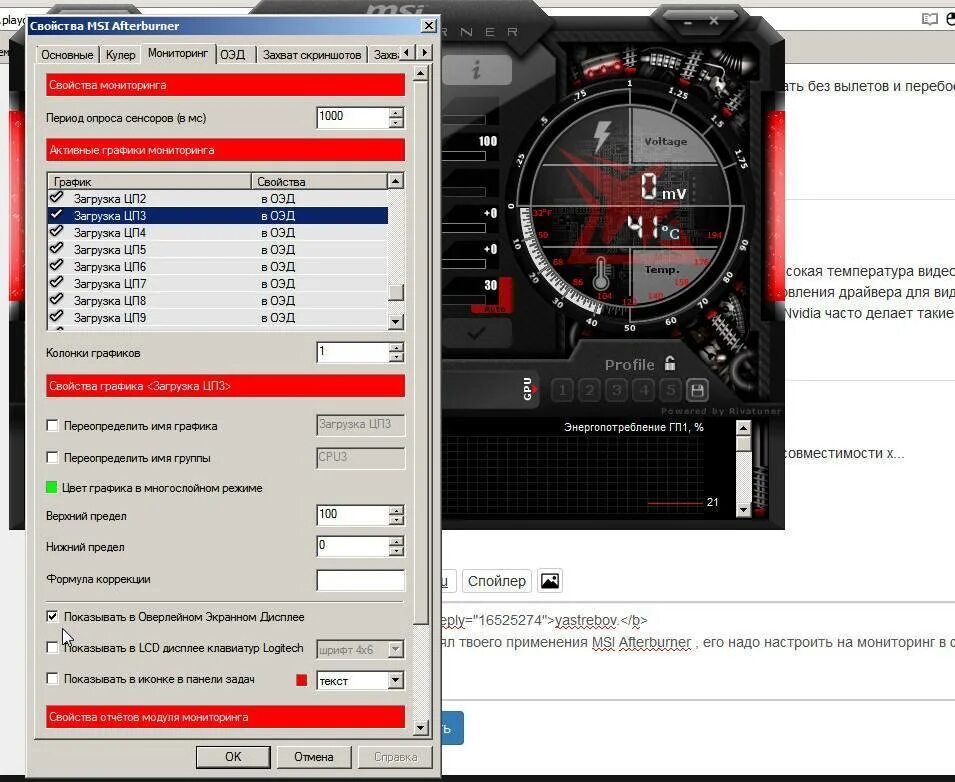Image resolution: width=955 pixels, height=782 pixels.
Task: Enable Переопределить имя группы checkbox
Action: 52,457
